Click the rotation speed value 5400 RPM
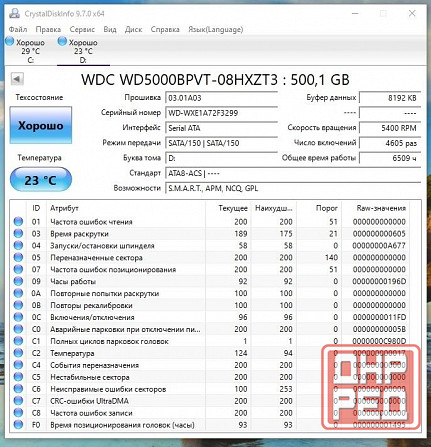The image size is (431, 447). [390, 128]
